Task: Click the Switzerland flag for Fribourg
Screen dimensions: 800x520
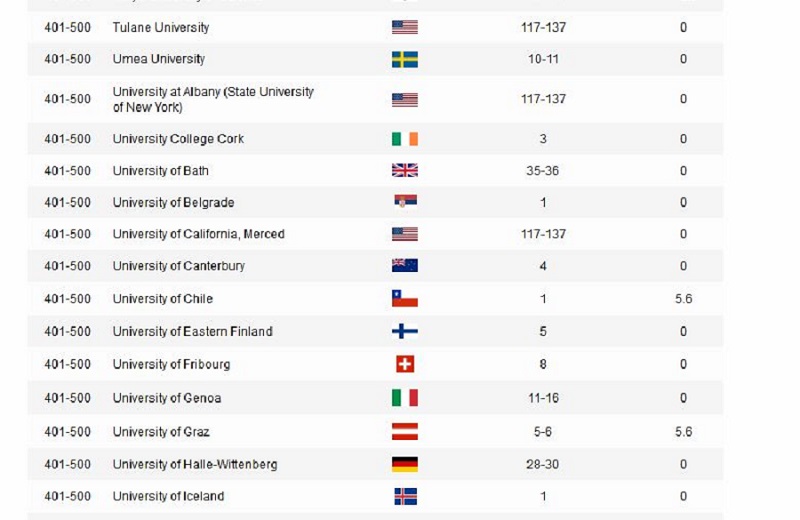Action: tap(404, 364)
